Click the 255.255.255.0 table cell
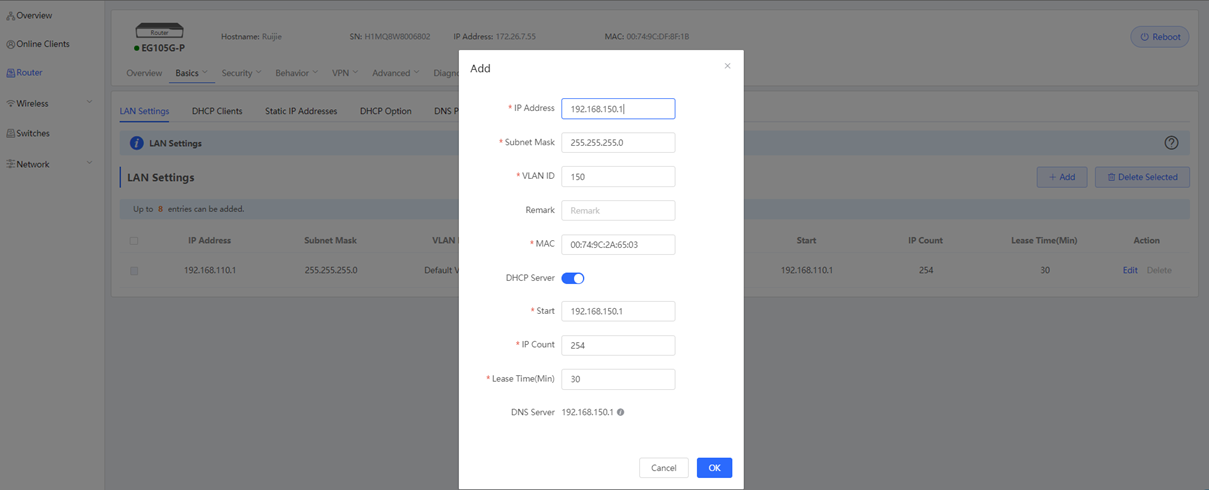The width and height of the screenshot is (1209, 490). click(331, 271)
